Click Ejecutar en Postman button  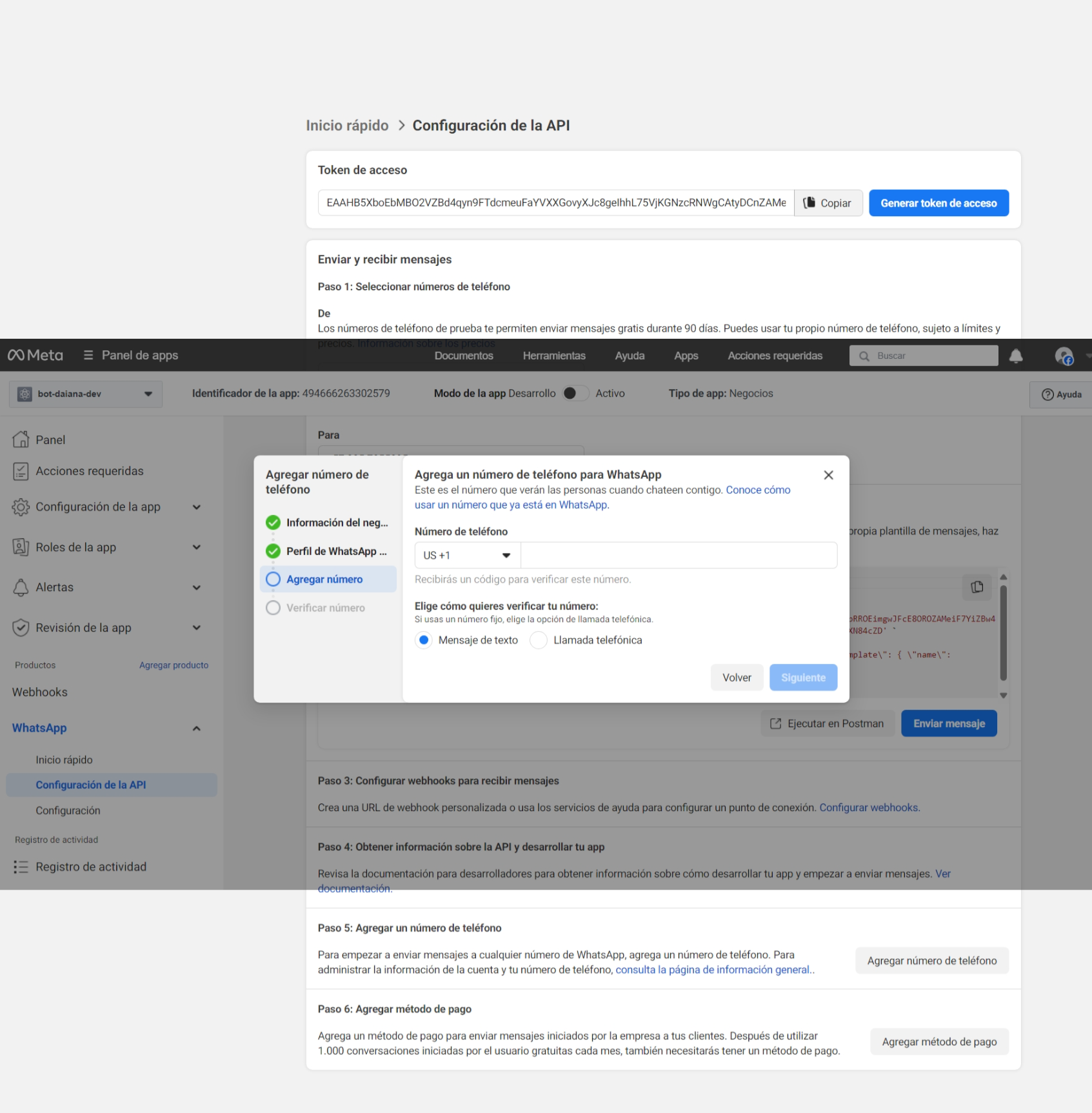click(827, 724)
